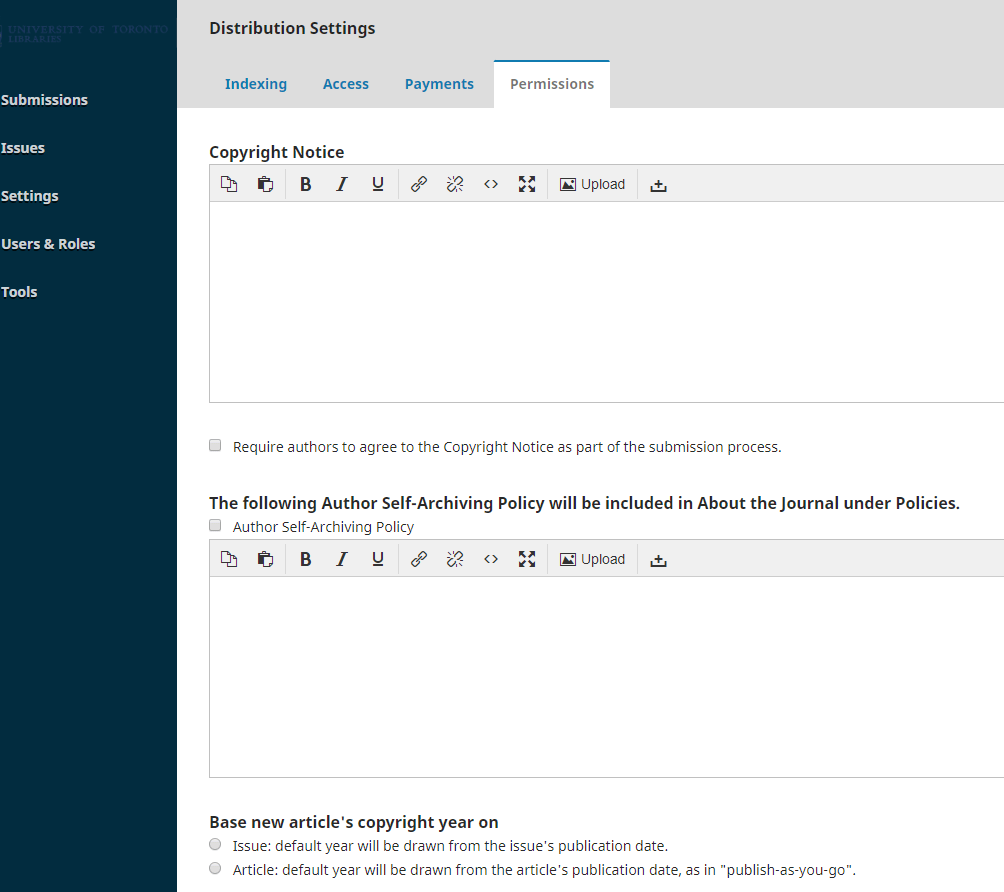The image size is (1004, 892).
Task: Switch to the Access tab
Action: 346,84
